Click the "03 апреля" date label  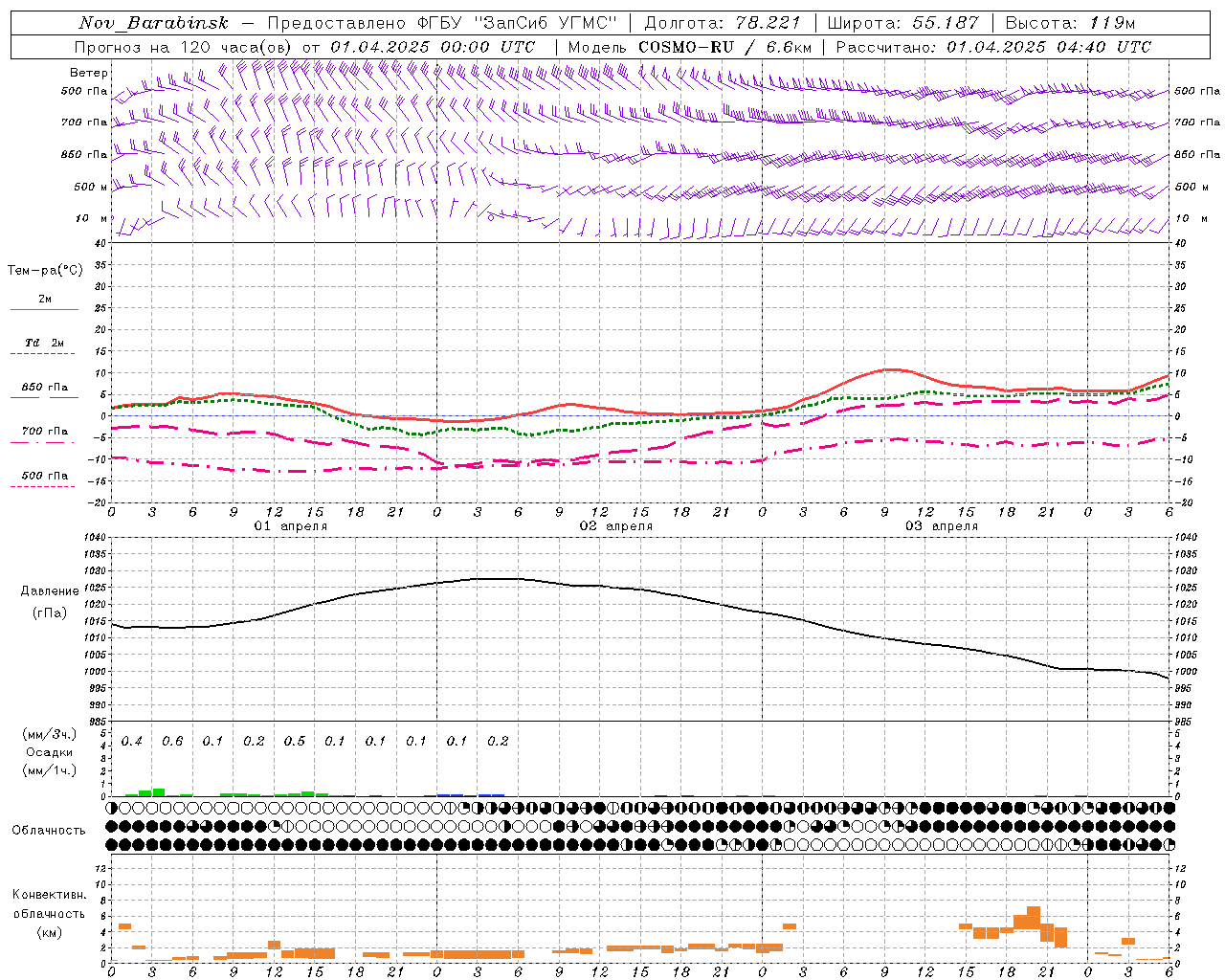(x=942, y=526)
